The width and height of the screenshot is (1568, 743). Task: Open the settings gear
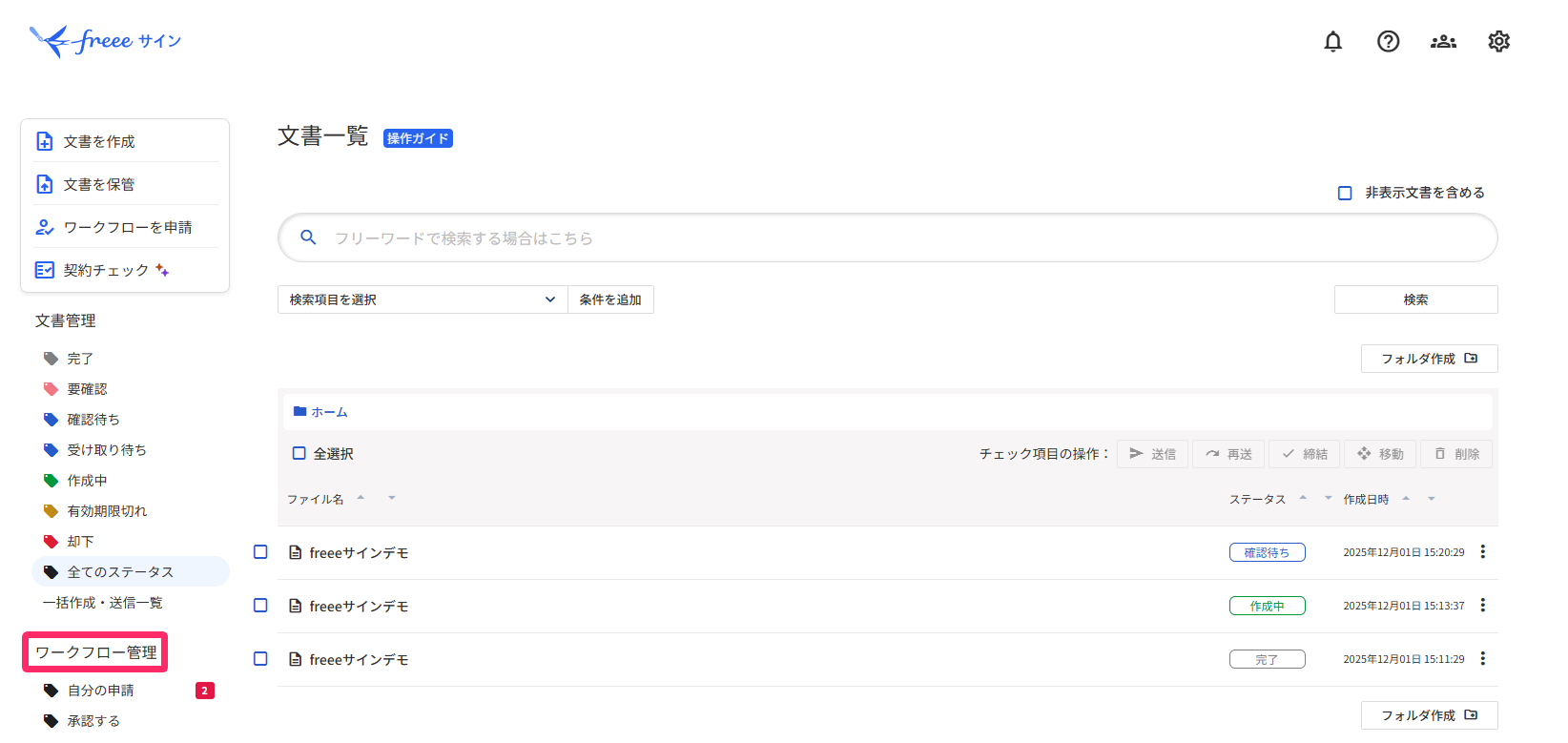click(1498, 41)
